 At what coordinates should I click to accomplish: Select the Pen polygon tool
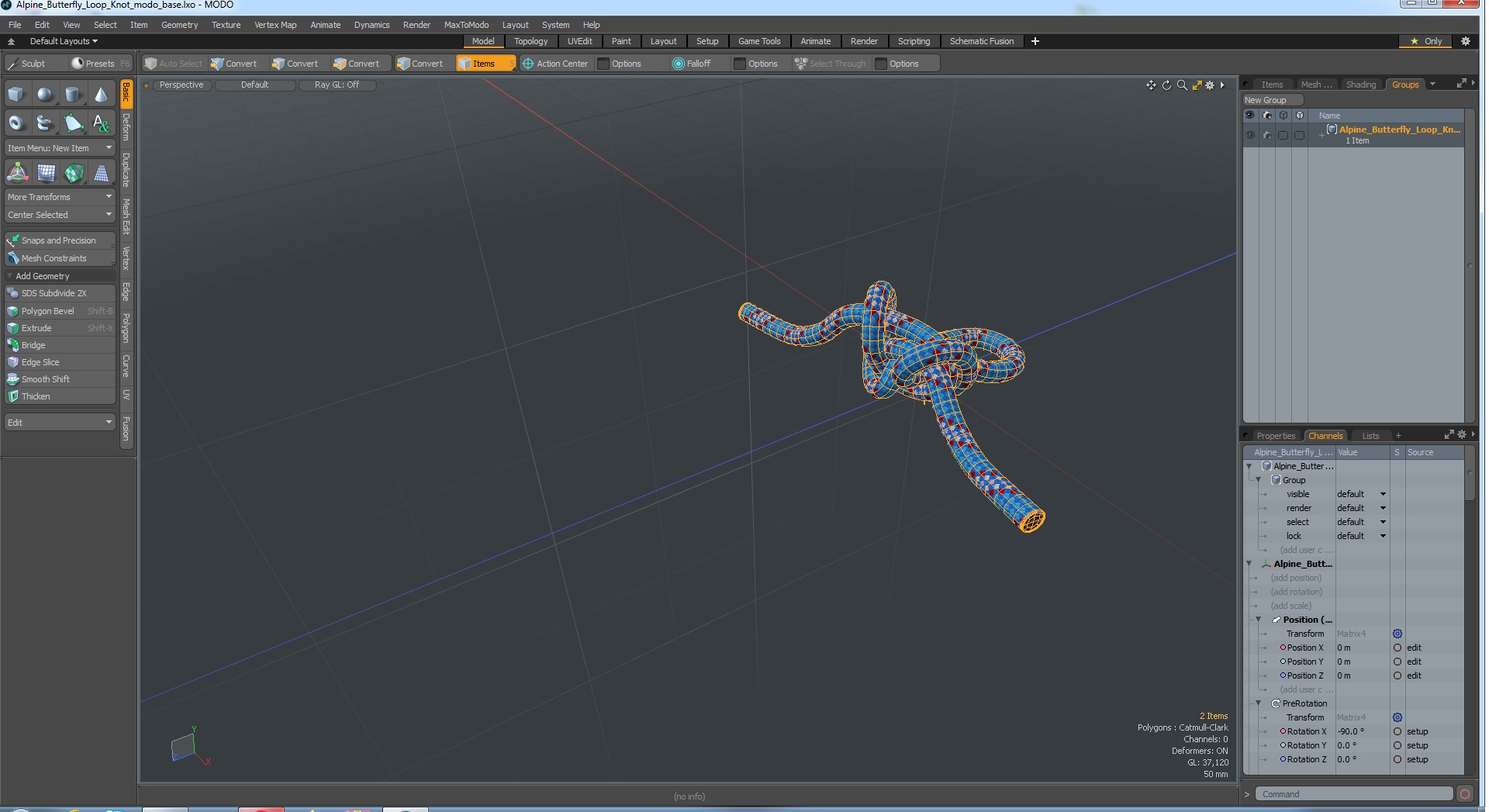click(x=73, y=123)
